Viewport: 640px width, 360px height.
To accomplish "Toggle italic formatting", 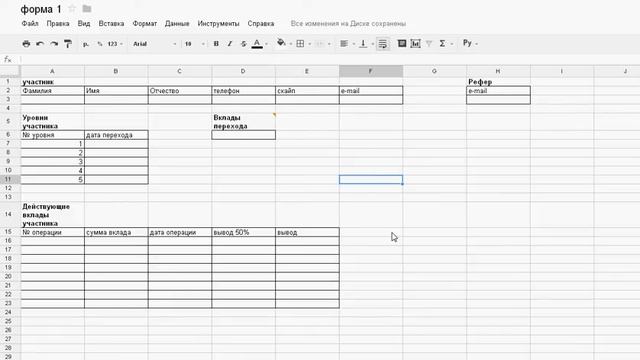I will point(229,44).
